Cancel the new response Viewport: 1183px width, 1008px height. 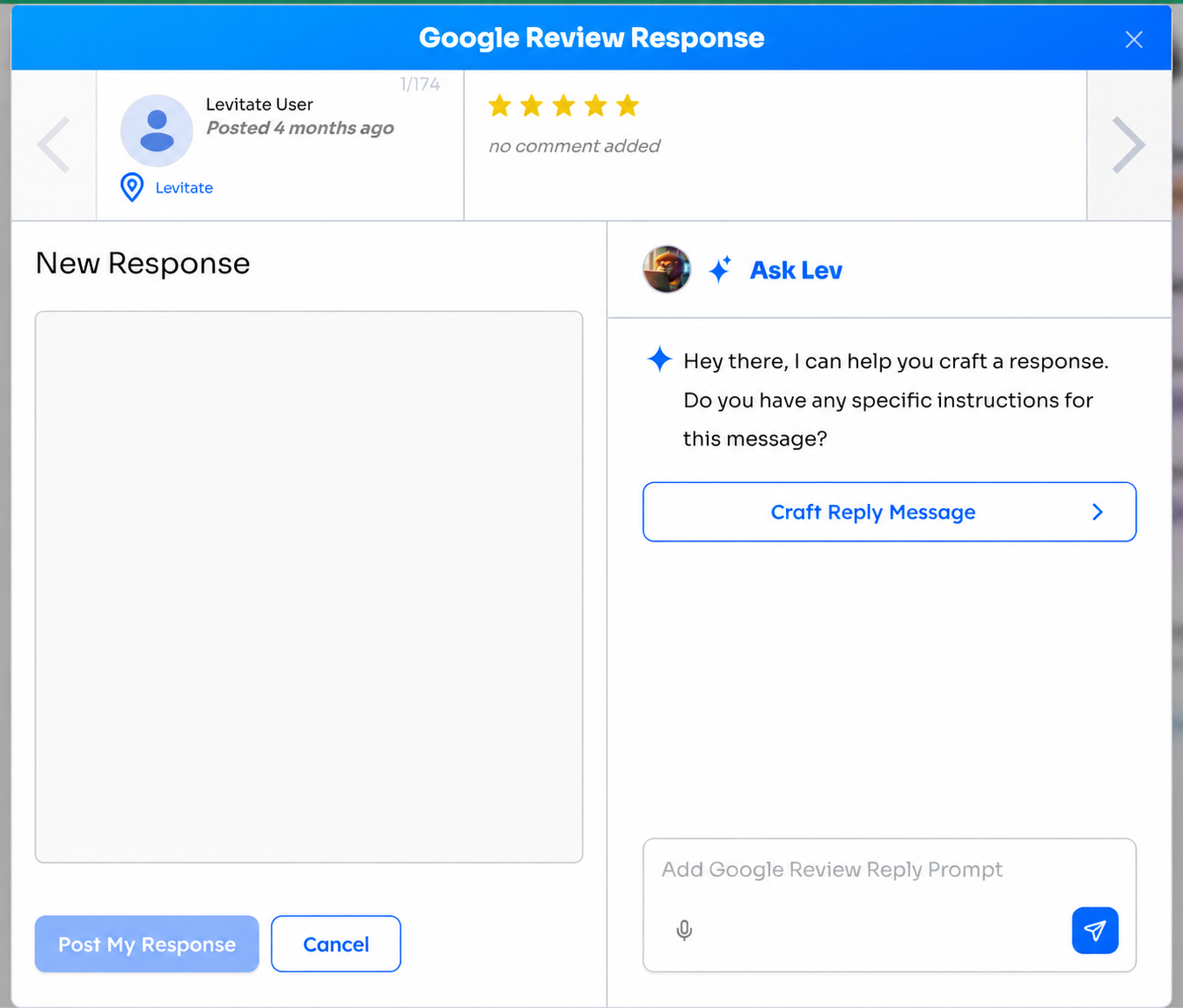[336, 944]
